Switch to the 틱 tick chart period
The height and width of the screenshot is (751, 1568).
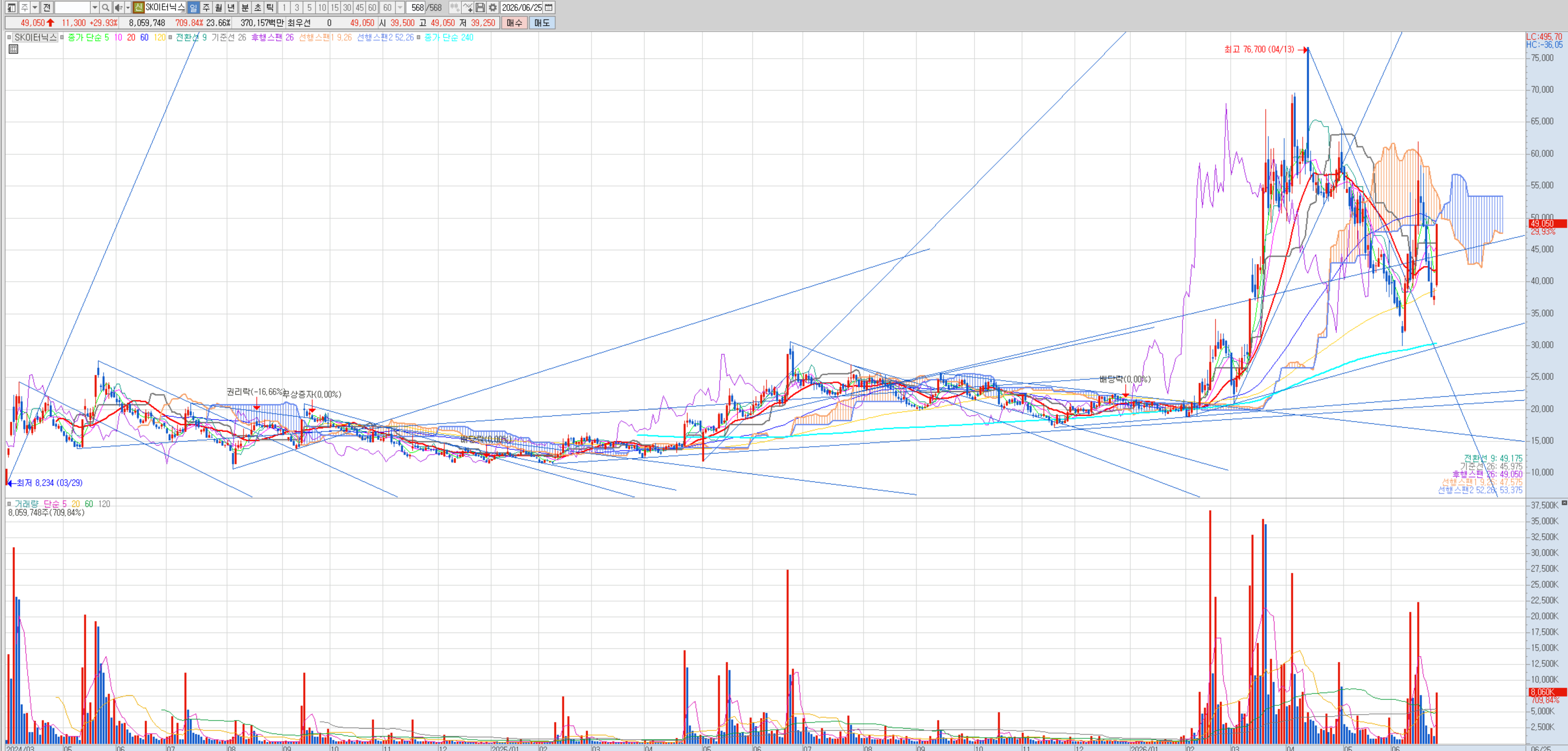[x=270, y=7]
